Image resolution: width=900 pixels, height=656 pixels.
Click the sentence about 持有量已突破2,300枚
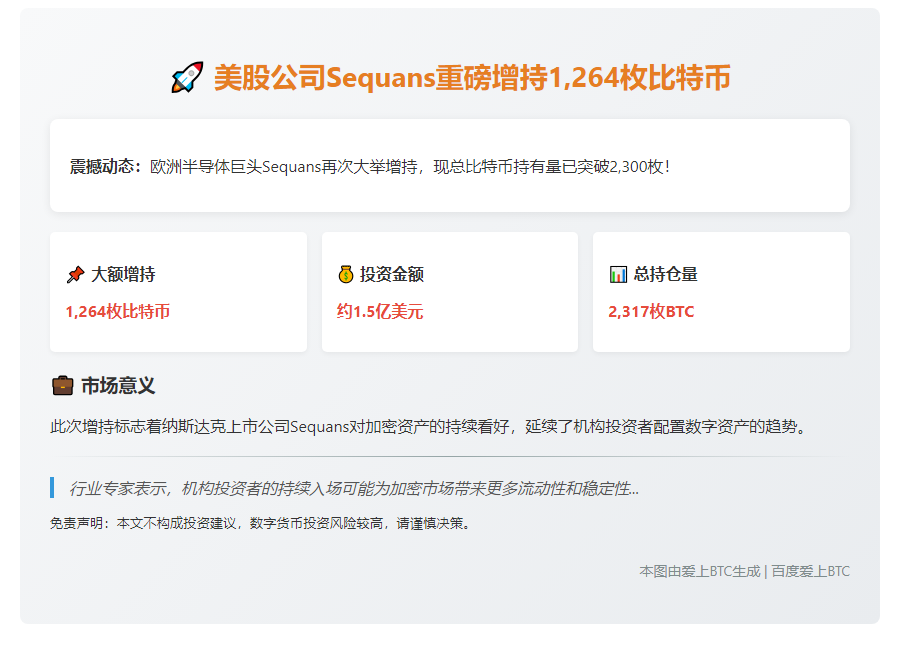point(410,167)
